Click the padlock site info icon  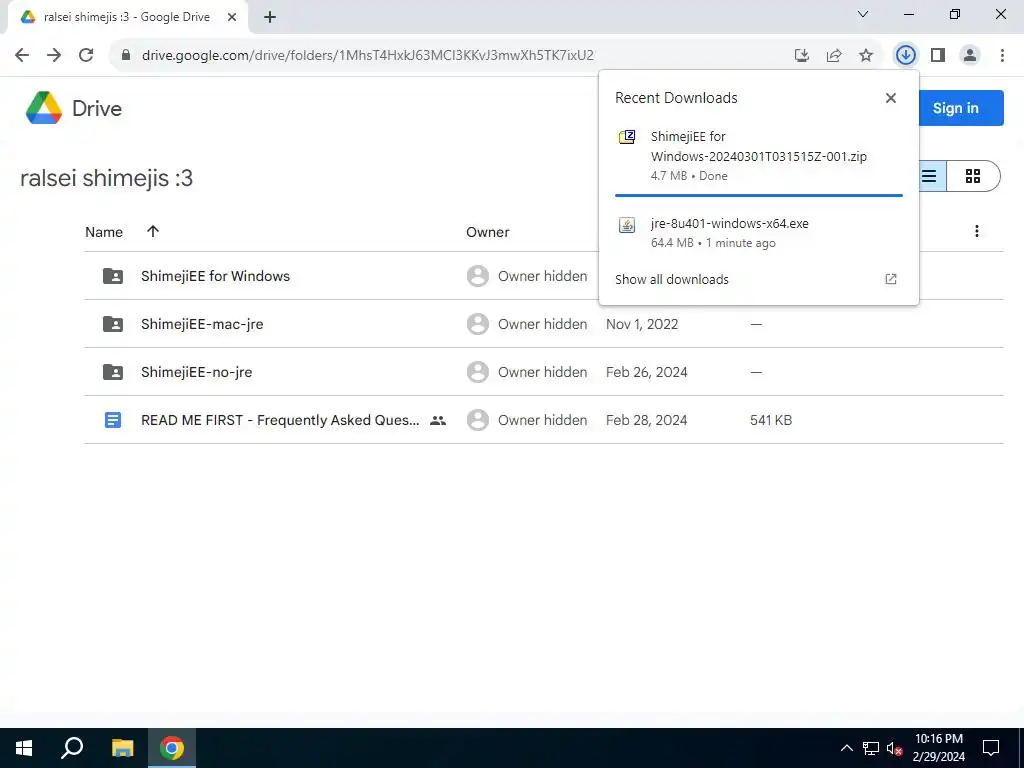click(126, 55)
